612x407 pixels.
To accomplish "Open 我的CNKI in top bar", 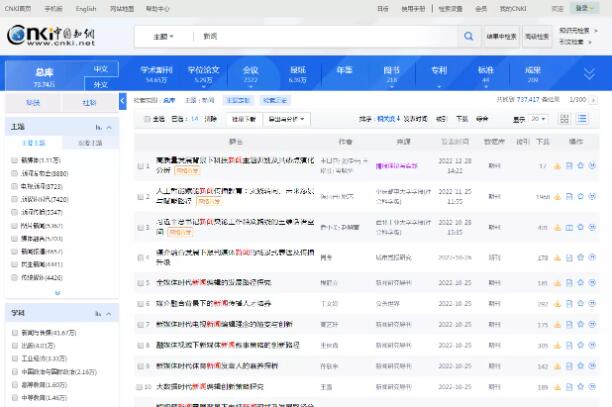I will (x=513, y=9).
